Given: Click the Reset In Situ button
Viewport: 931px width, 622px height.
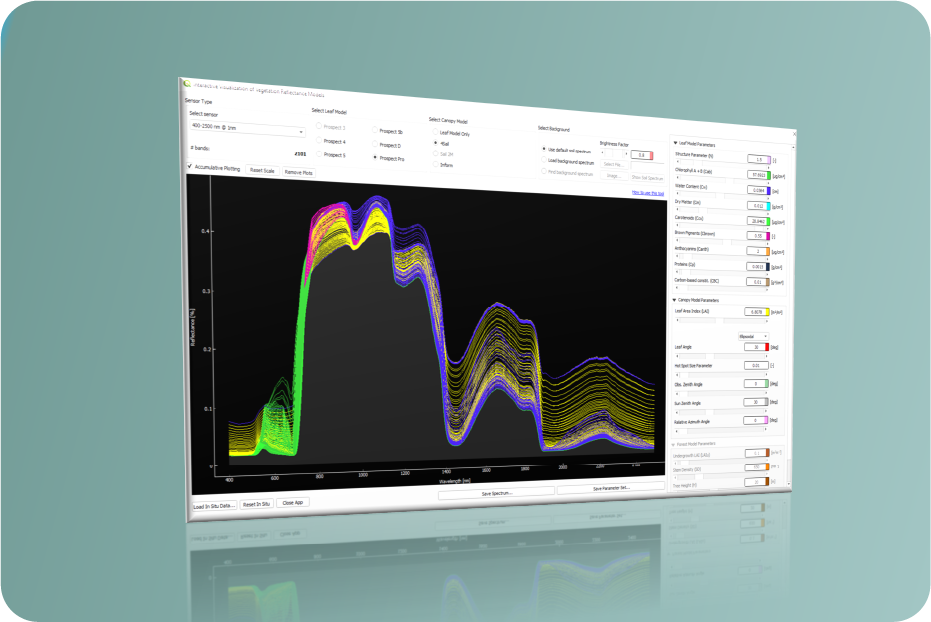Looking at the screenshot, I should click(x=256, y=504).
